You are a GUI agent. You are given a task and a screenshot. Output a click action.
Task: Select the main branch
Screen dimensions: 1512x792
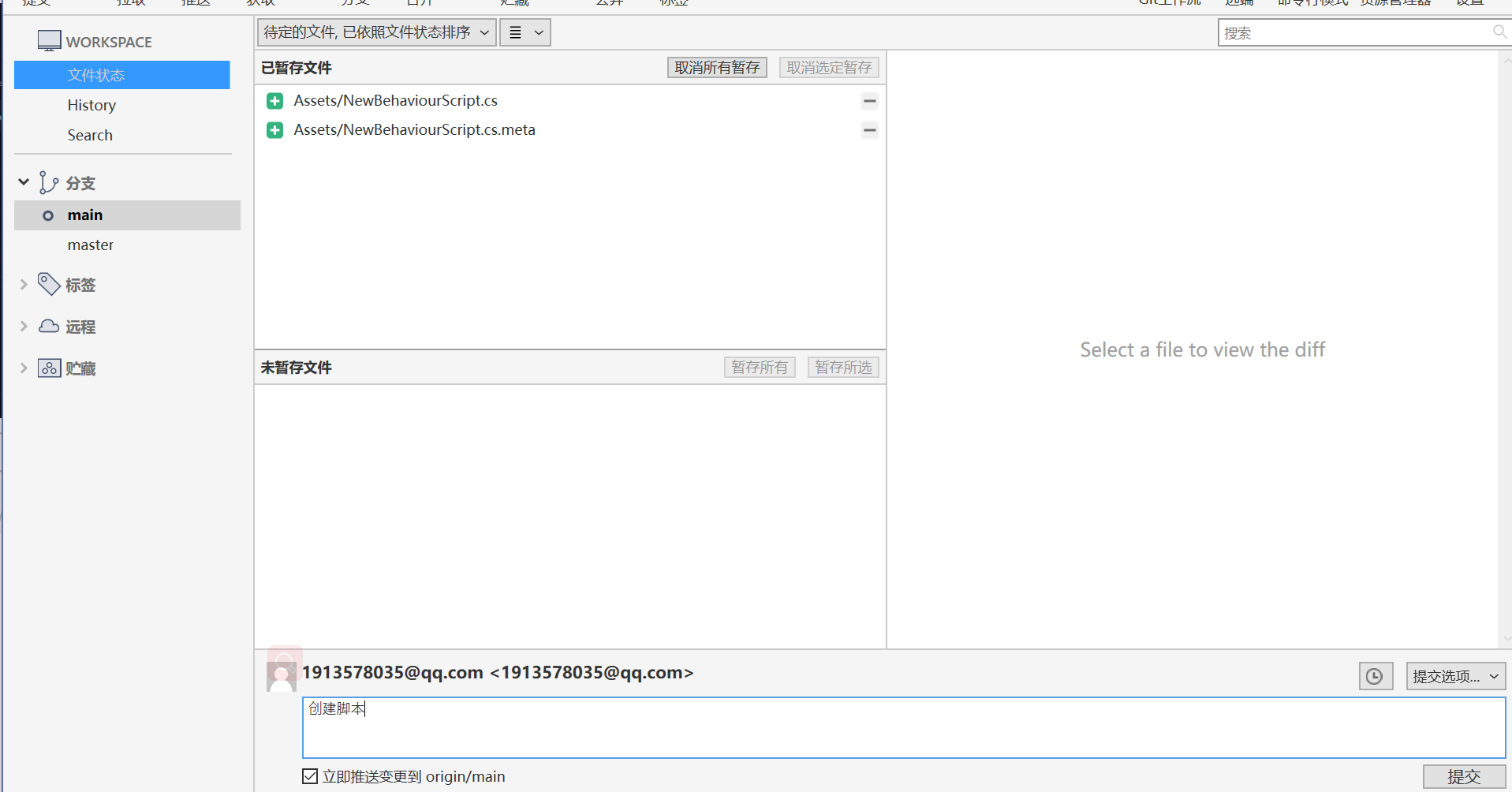click(127, 215)
